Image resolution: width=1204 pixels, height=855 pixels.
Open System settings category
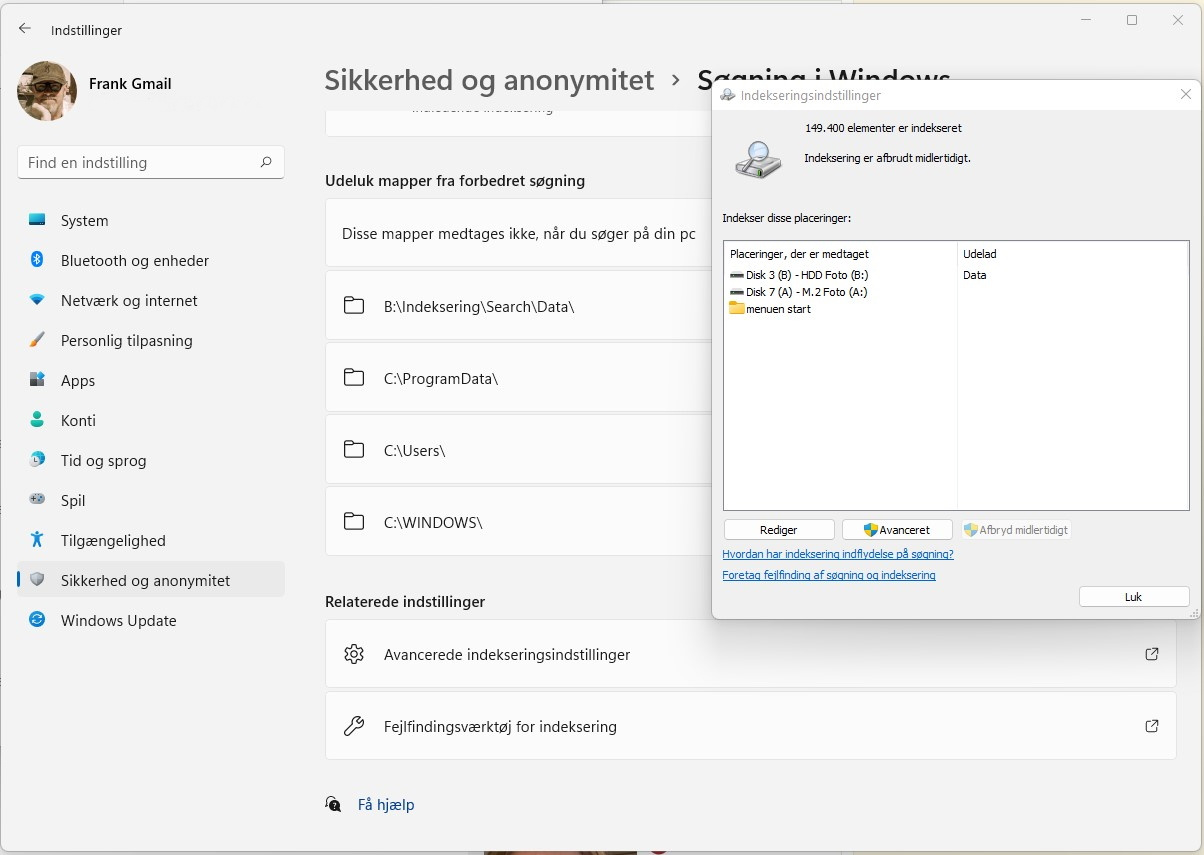coord(151,220)
